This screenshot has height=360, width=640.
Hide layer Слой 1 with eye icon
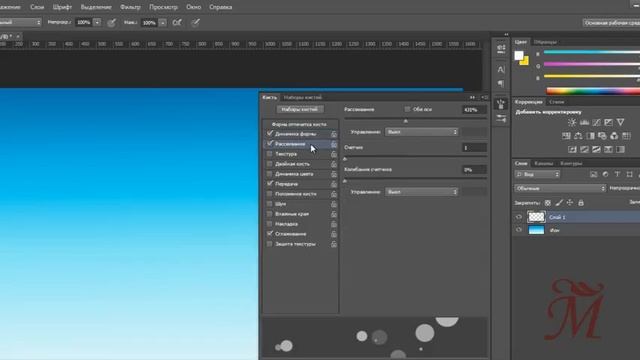click(519, 217)
